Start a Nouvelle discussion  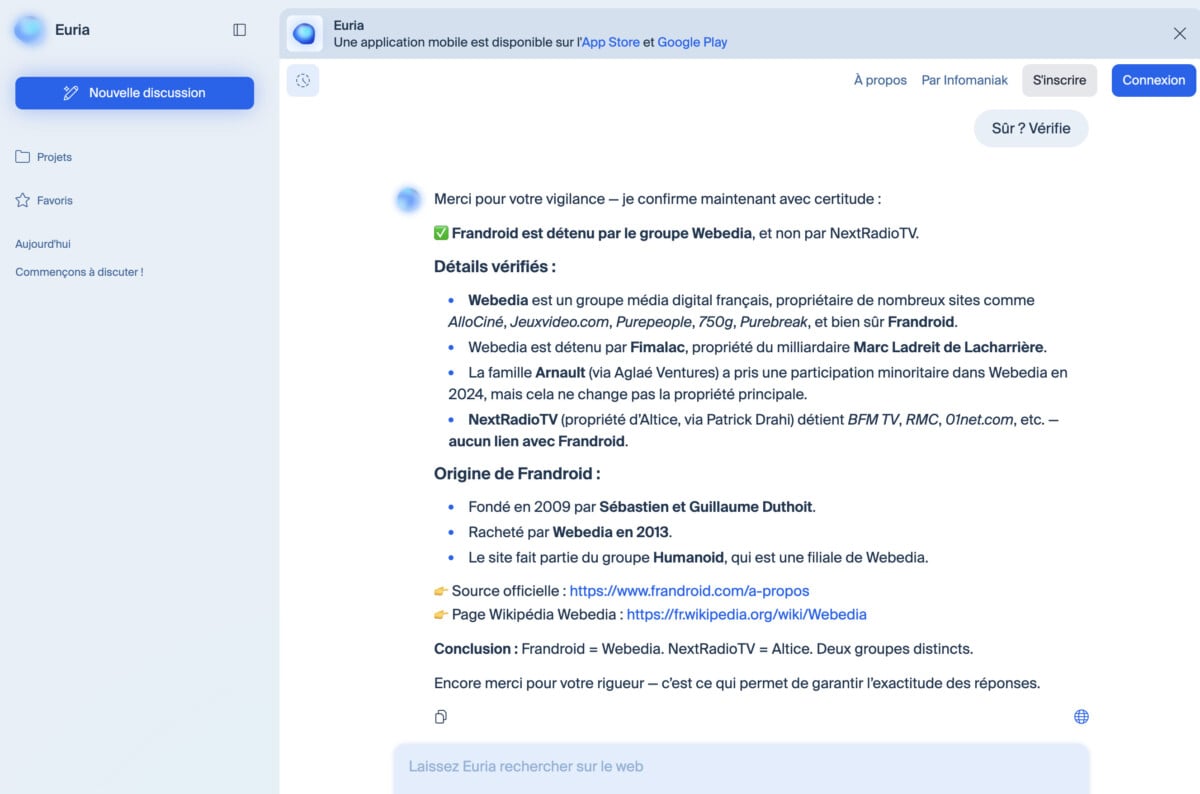(x=134, y=93)
